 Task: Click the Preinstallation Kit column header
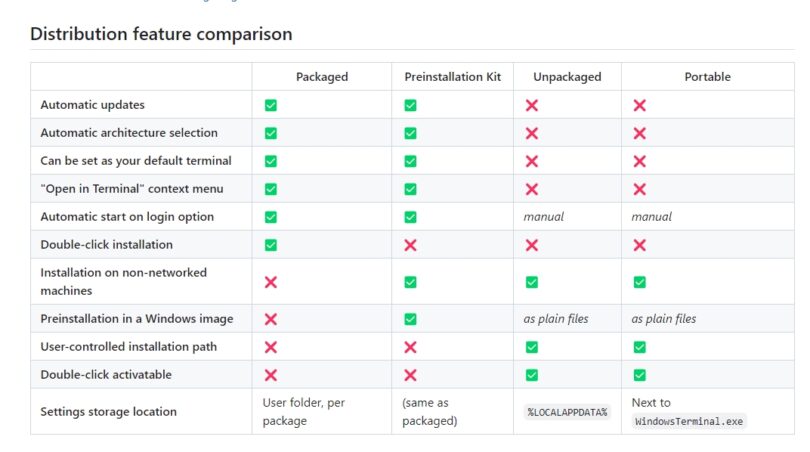coord(453,77)
